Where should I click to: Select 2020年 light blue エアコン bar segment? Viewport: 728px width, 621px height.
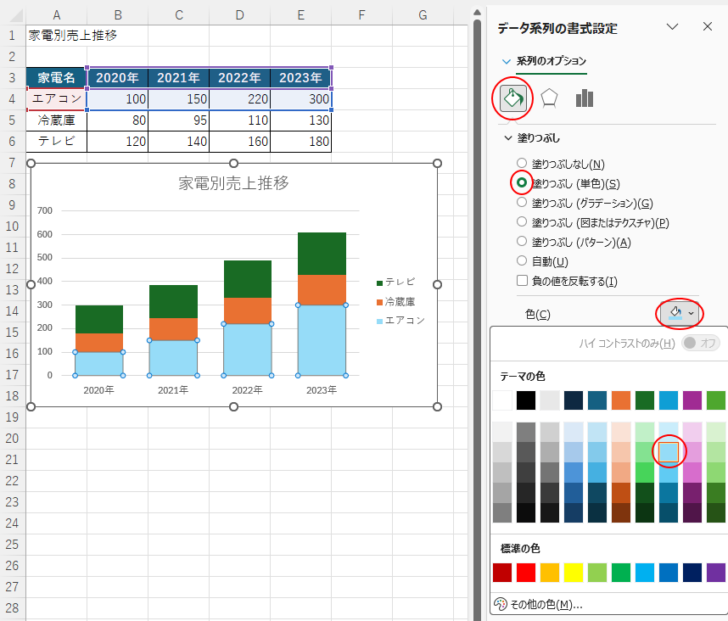point(99,364)
